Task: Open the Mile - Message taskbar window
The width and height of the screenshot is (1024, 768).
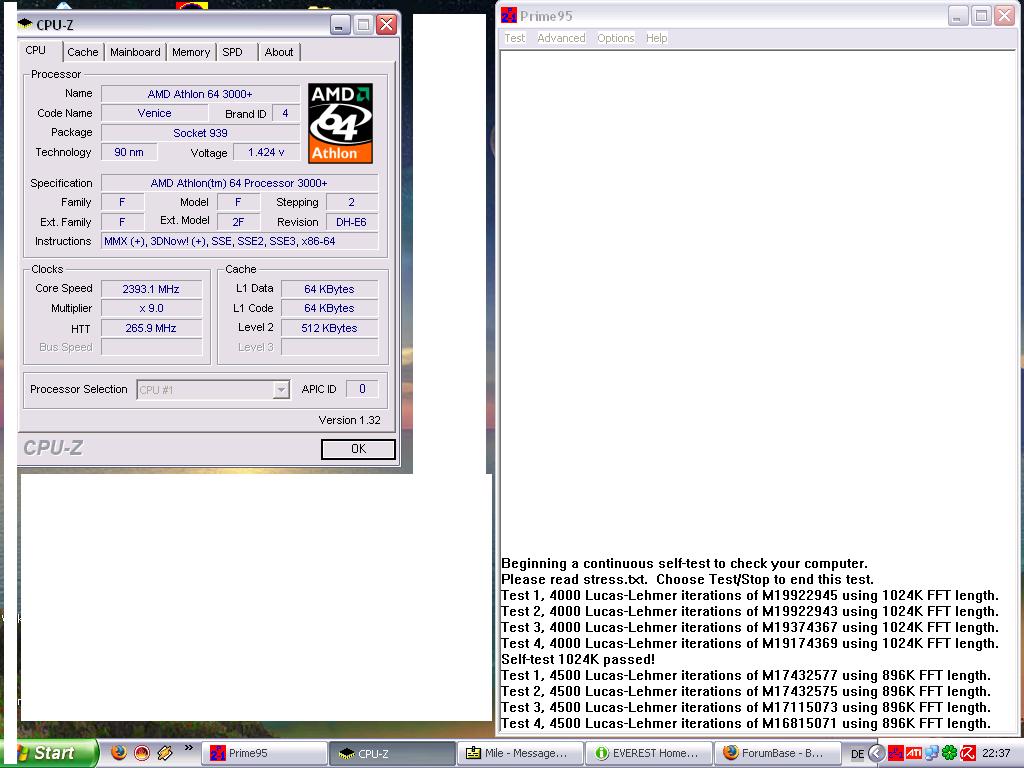Action: click(520, 753)
